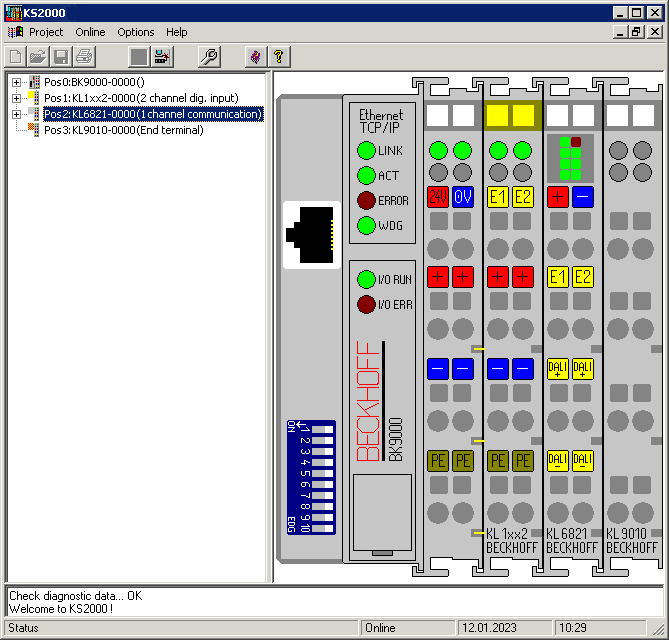The image size is (669, 640).
Task: Expand the Pos0 BK9000-0000 tree node
Action: [x=16, y=82]
